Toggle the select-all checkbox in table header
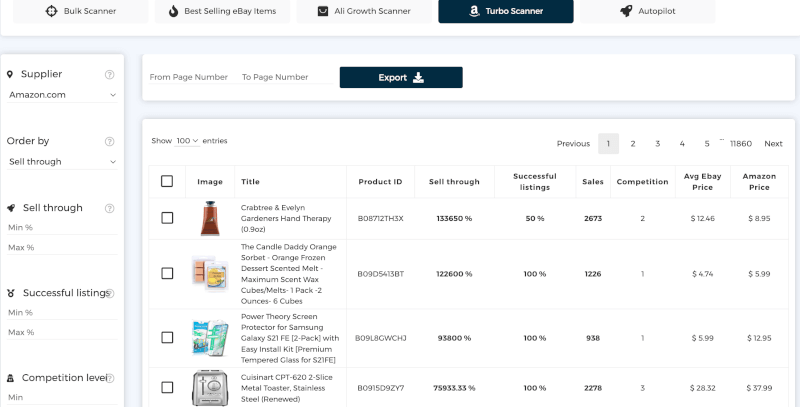This screenshot has width=800, height=407. (x=167, y=181)
